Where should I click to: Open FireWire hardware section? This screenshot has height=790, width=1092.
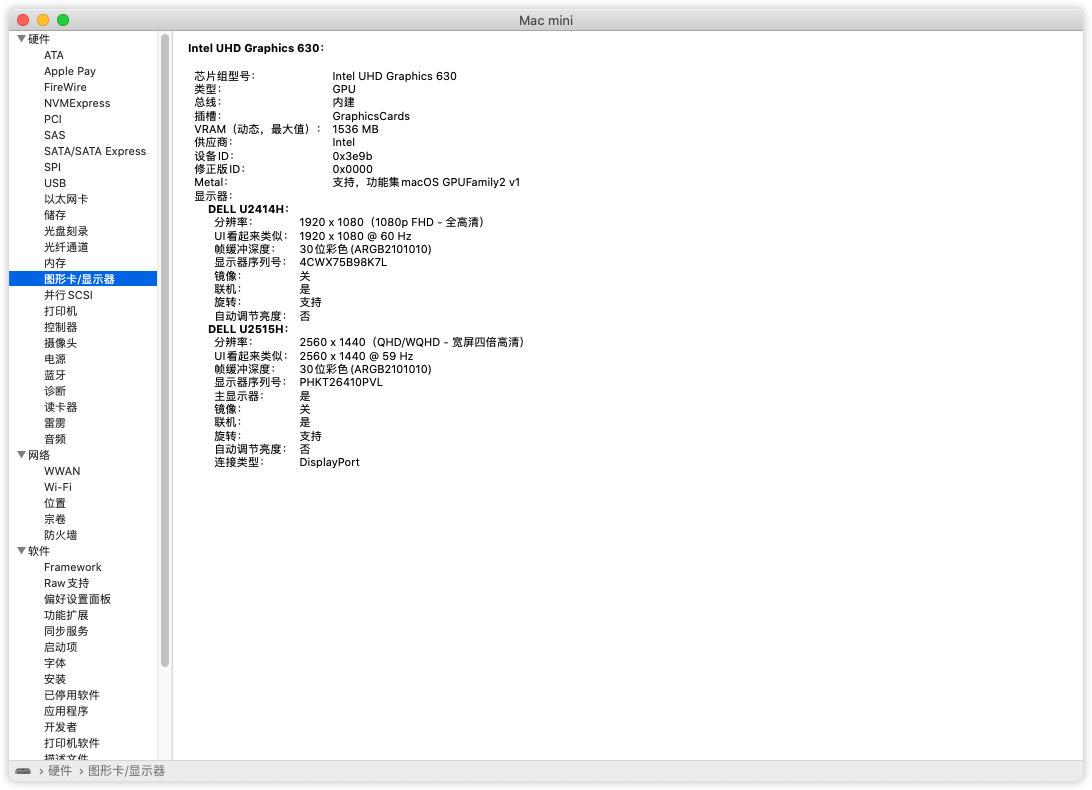point(65,87)
